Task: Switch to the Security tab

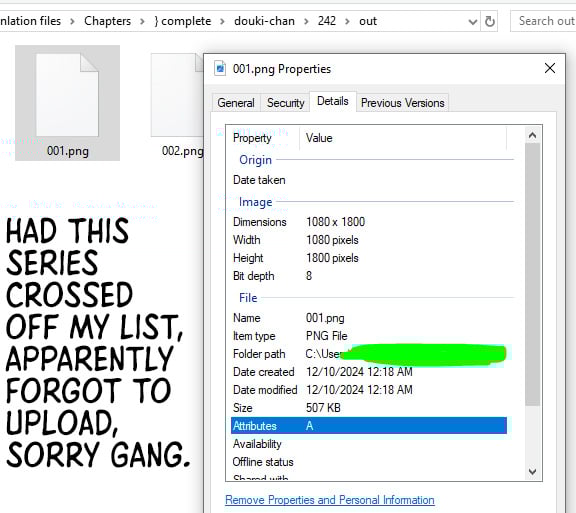Action: (x=285, y=103)
